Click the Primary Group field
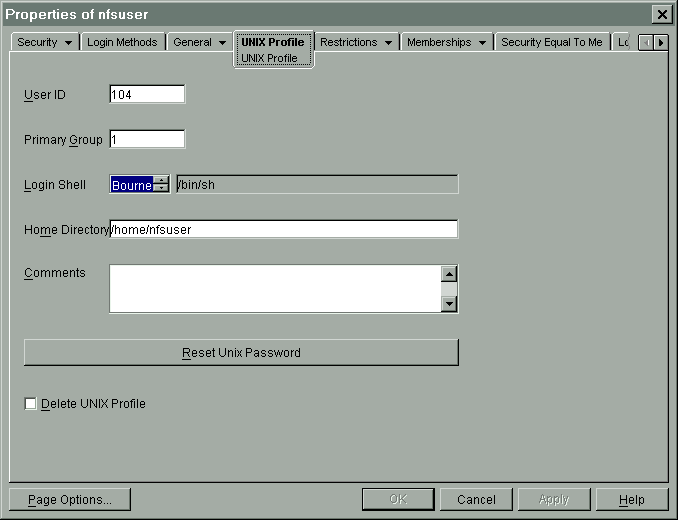 [147, 139]
